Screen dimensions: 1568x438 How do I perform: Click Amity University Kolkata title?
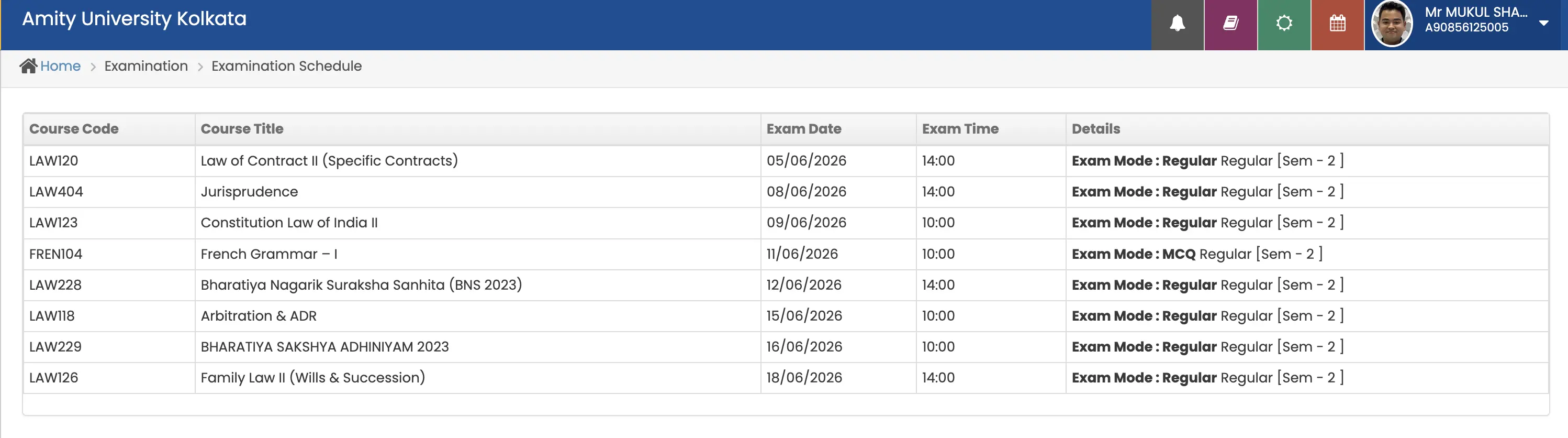135,19
